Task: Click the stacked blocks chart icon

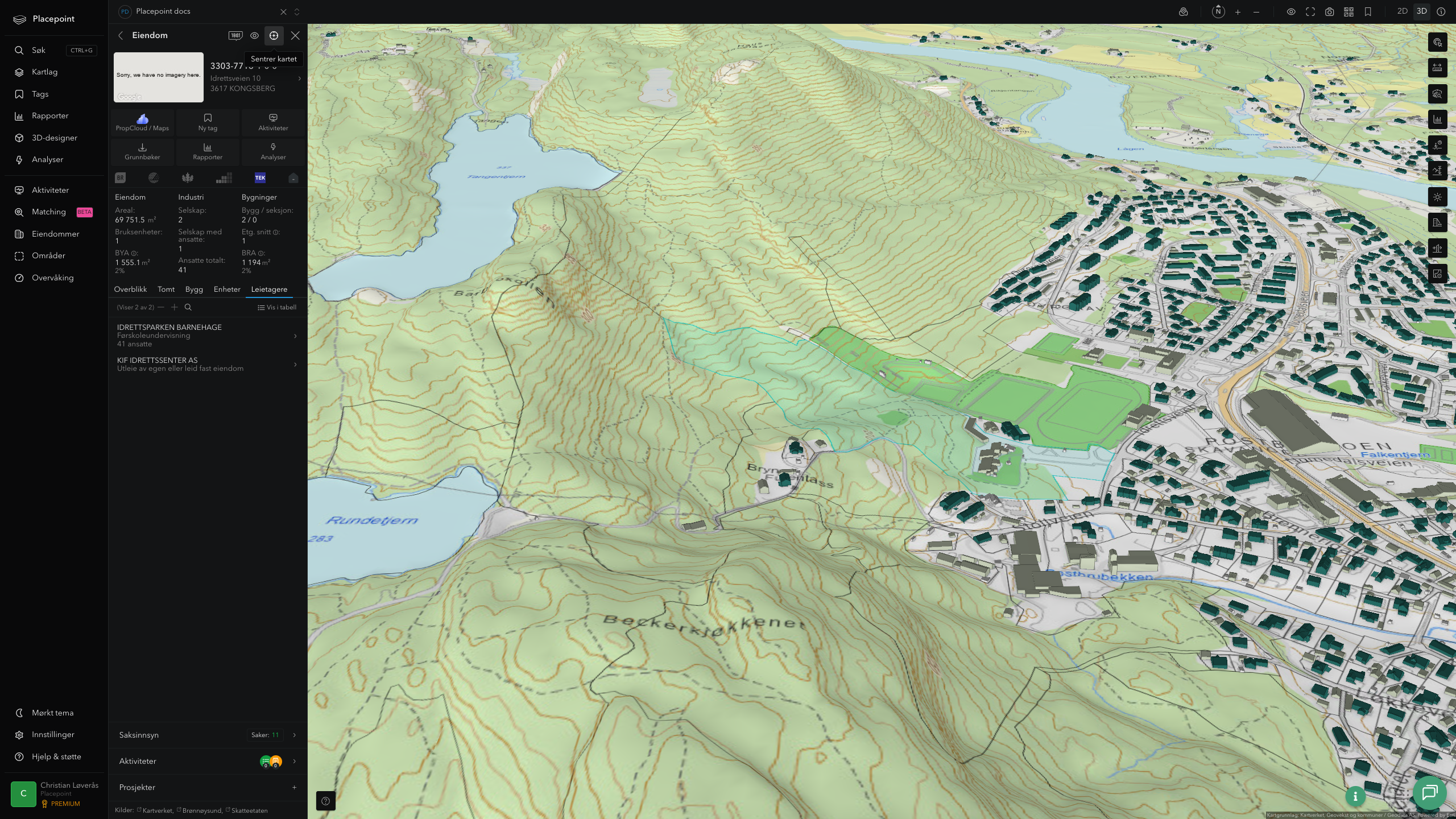Action: tap(224, 178)
